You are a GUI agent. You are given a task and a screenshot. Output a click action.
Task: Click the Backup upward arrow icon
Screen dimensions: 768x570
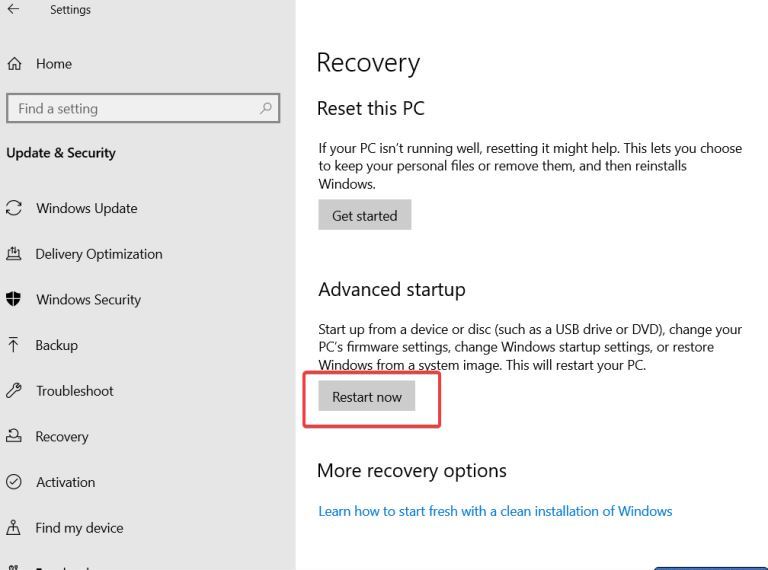[13, 345]
